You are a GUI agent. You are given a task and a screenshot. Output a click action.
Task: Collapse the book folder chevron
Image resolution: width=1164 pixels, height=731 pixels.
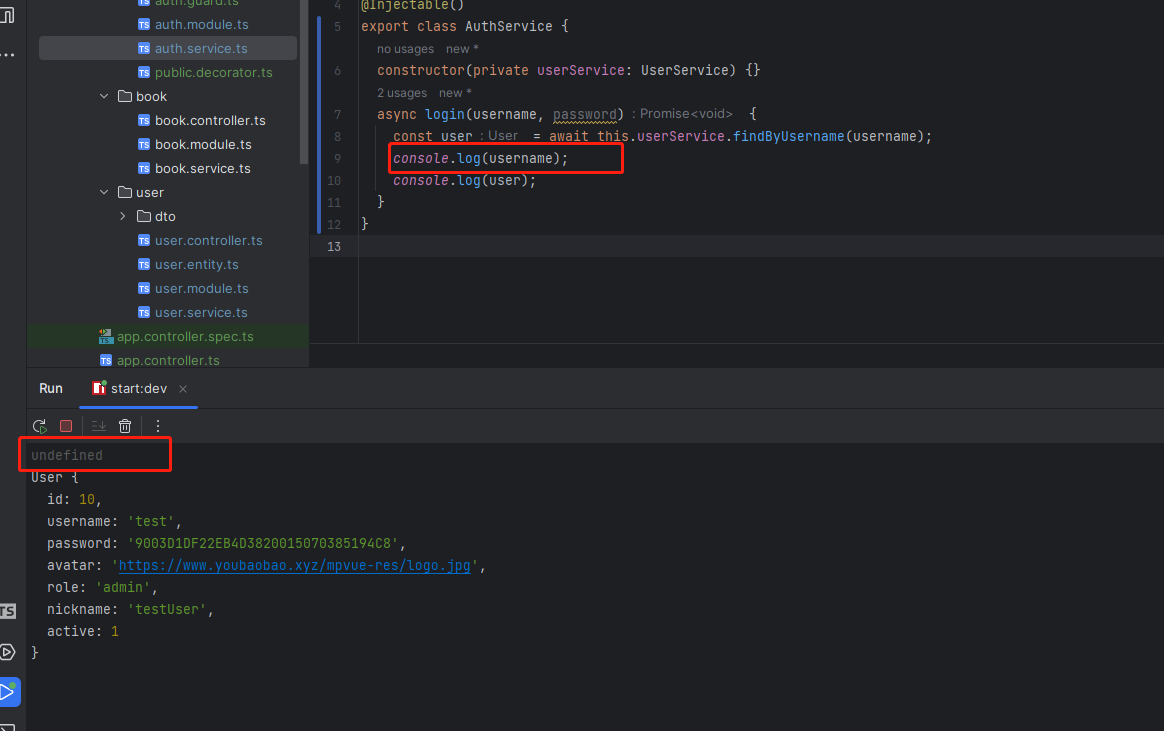pyautogui.click(x=104, y=96)
